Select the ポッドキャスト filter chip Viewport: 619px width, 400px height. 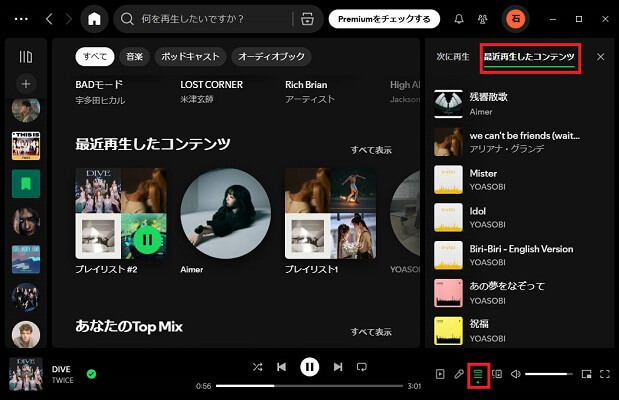coord(190,56)
